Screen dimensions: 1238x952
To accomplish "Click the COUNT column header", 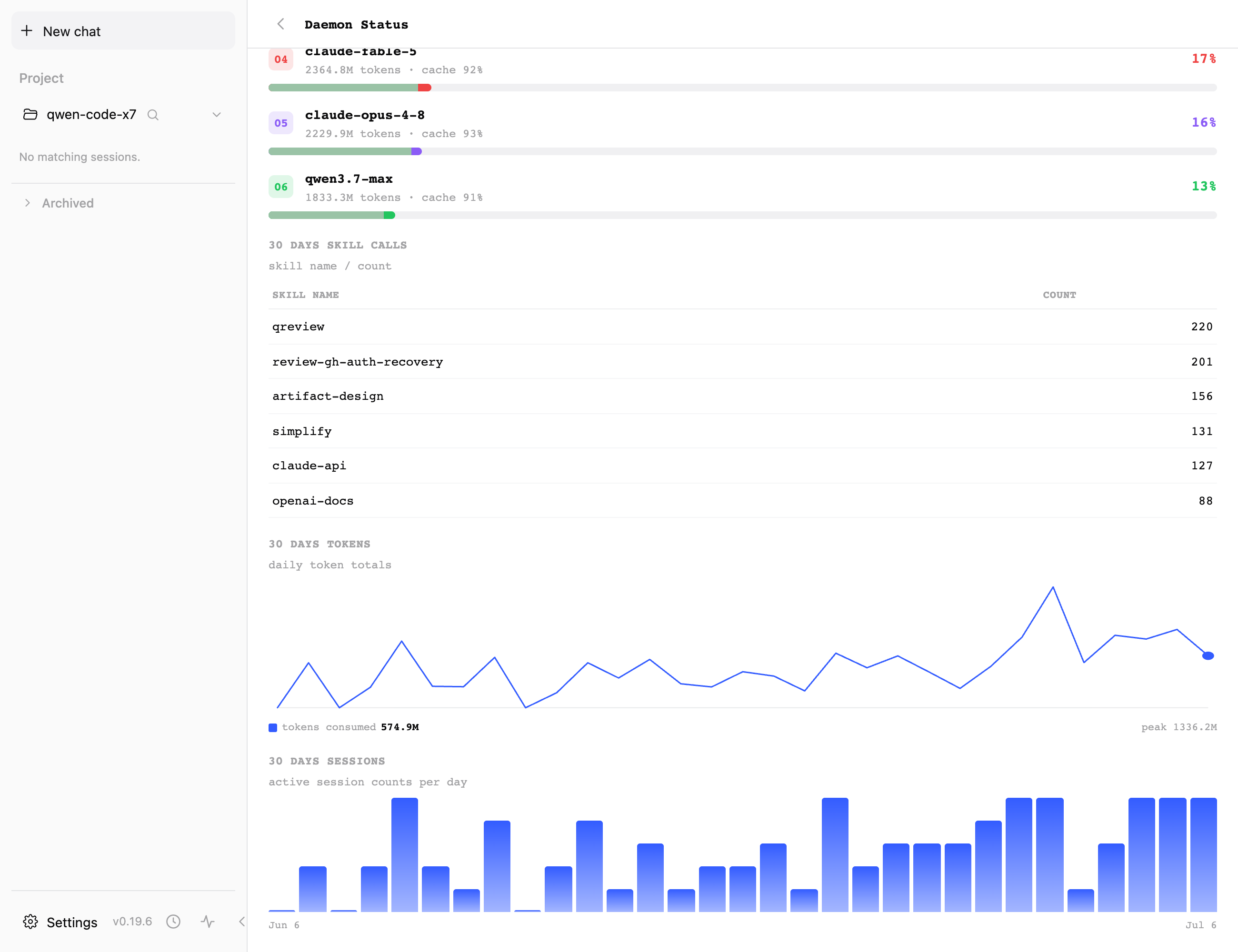I will tap(1059, 295).
